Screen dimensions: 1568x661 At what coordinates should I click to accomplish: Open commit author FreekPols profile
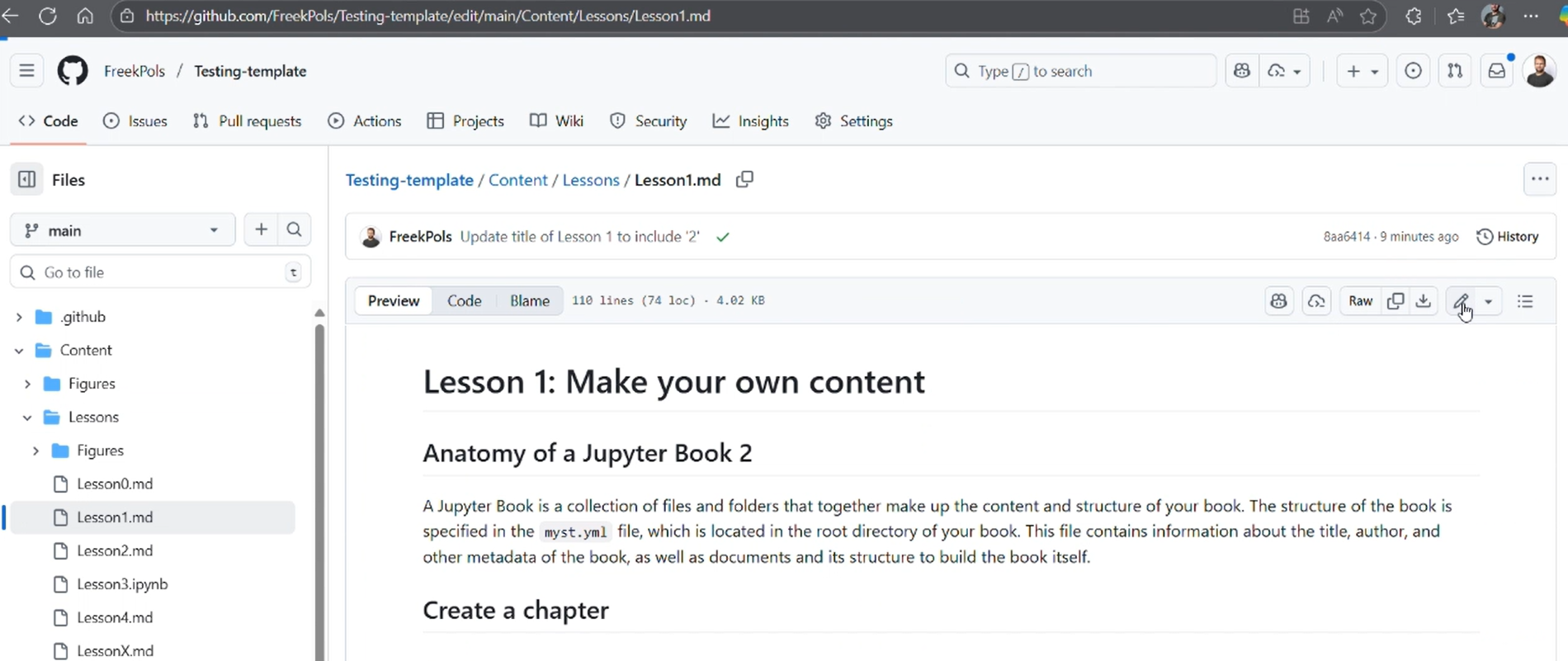pyautogui.click(x=420, y=237)
